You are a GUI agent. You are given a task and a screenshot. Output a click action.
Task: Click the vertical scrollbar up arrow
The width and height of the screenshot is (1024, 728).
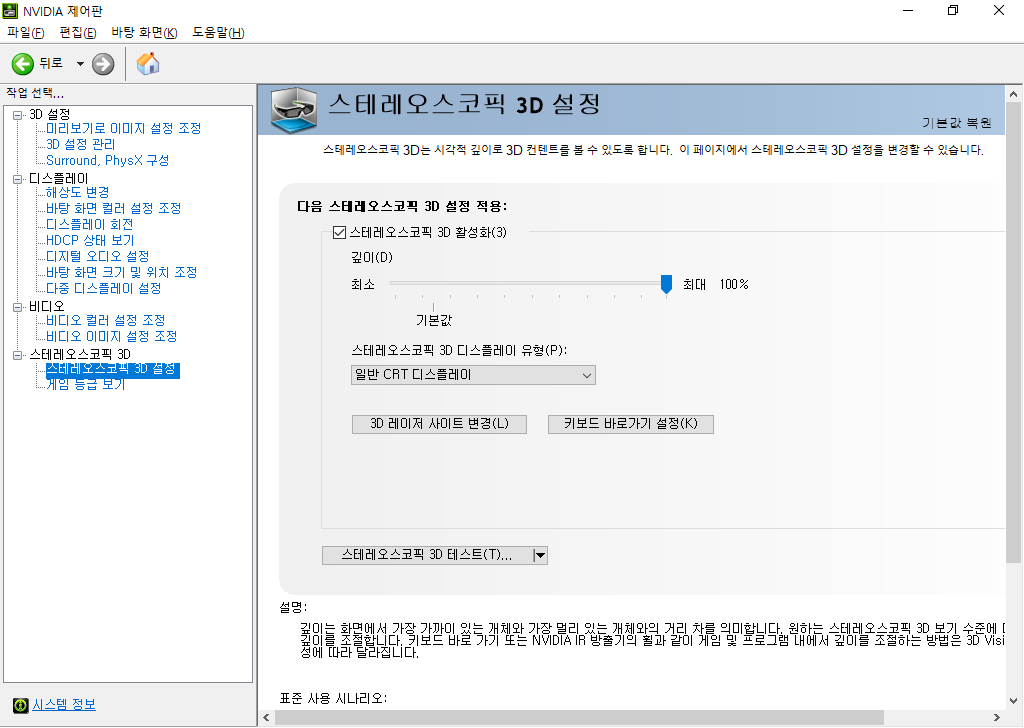point(1014,95)
